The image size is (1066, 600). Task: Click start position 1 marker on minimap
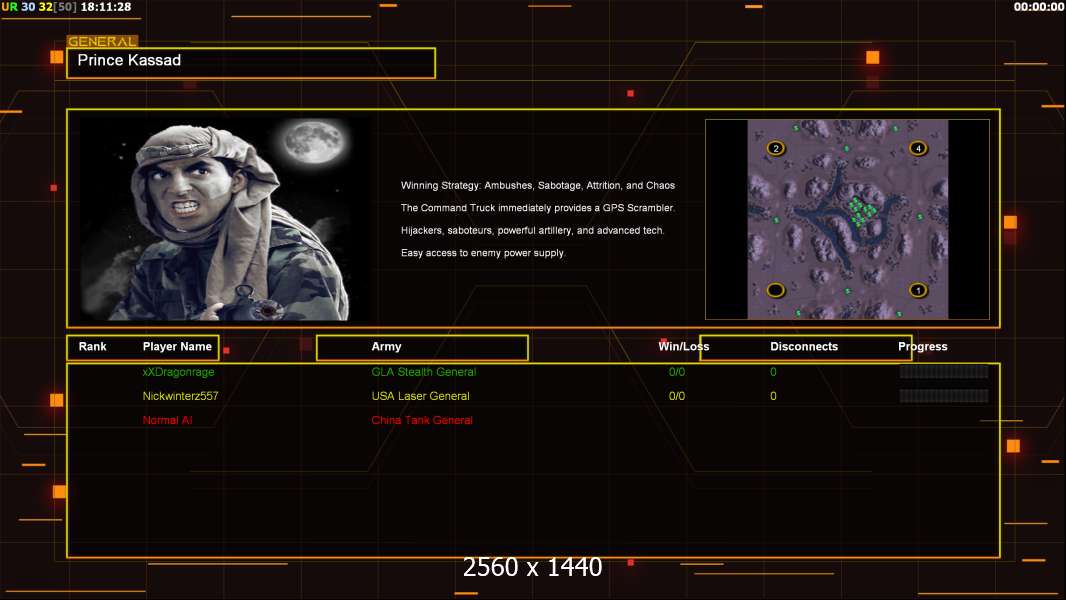[918, 290]
